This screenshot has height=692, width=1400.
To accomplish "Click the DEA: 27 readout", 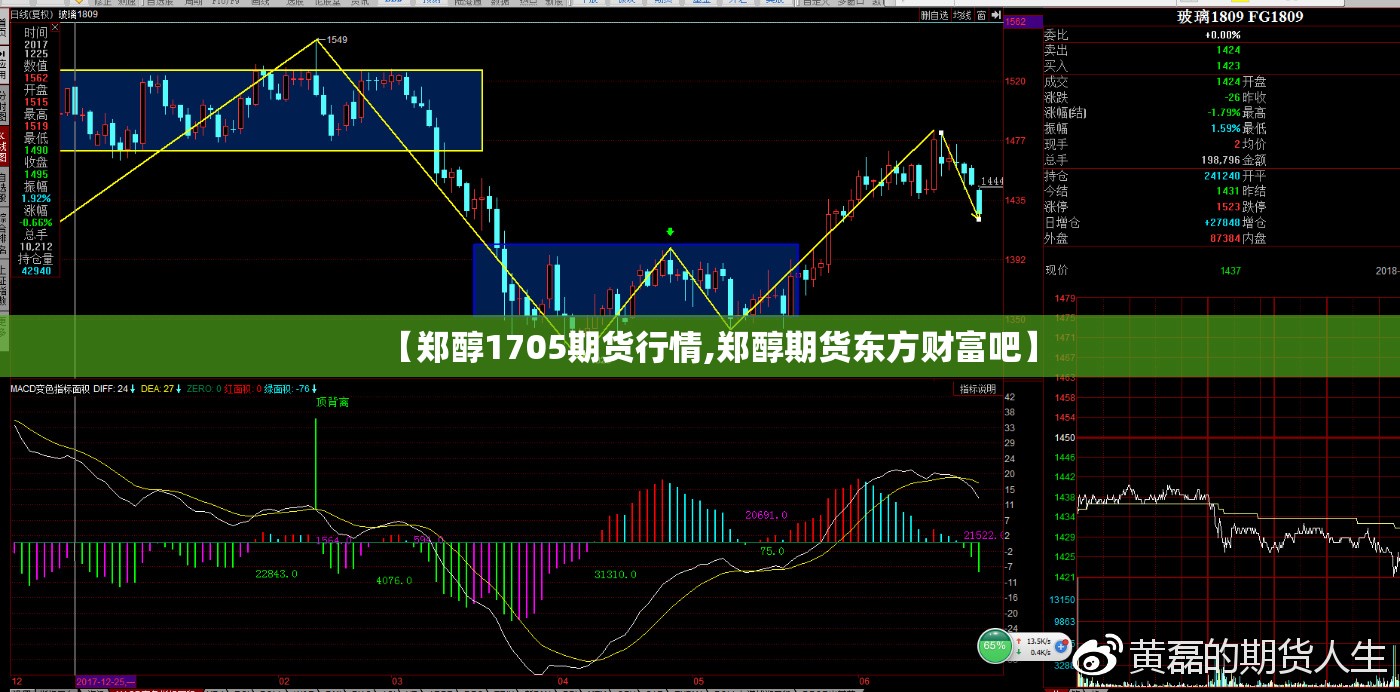I will coord(159,388).
